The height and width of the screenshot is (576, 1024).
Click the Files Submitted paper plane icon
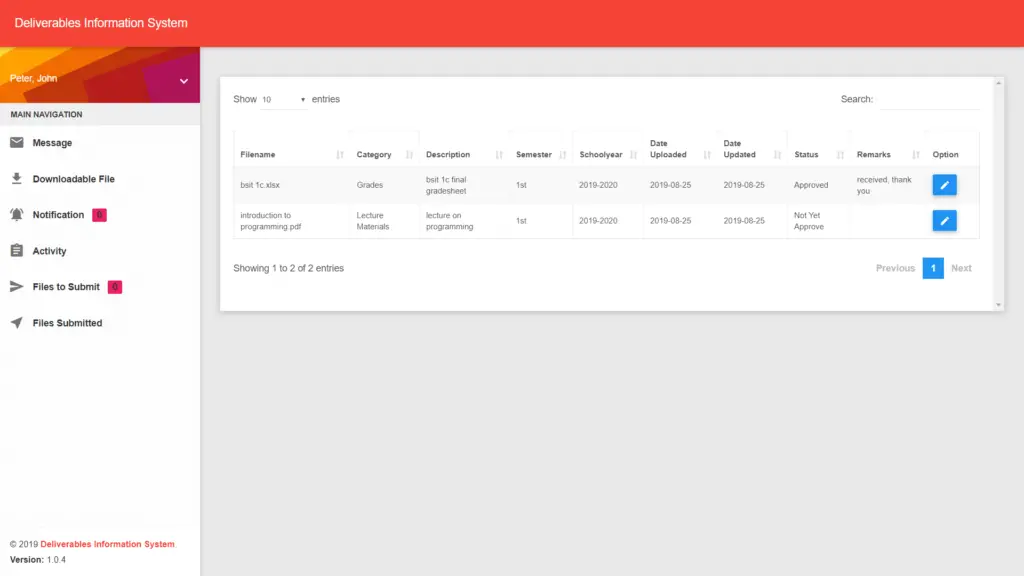point(17,322)
